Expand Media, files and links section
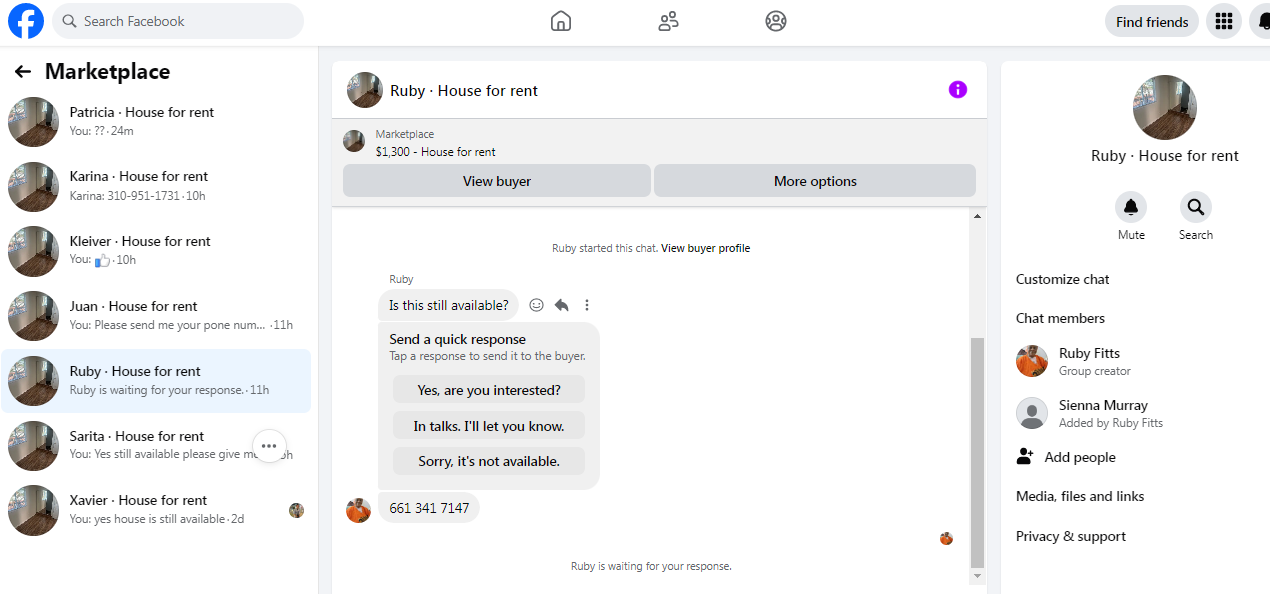The image size is (1270, 594). click(x=1135, y=496)
